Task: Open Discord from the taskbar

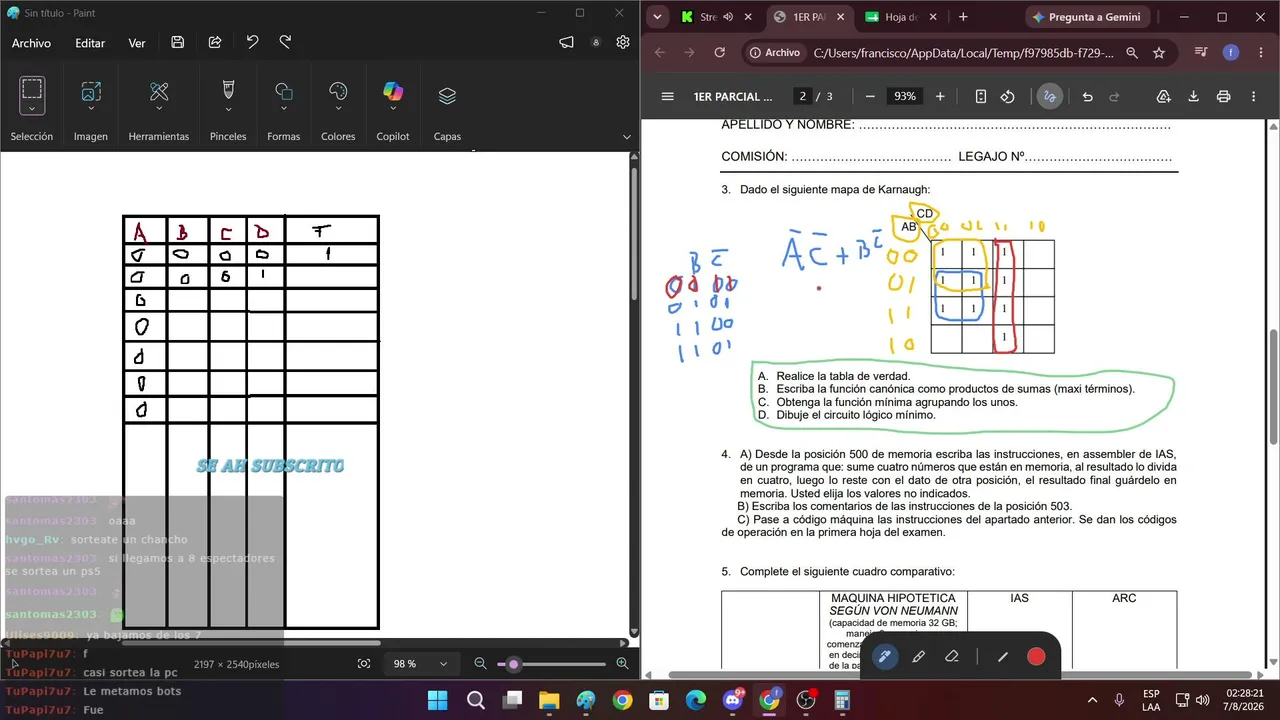Action: [x=732, y=700]
